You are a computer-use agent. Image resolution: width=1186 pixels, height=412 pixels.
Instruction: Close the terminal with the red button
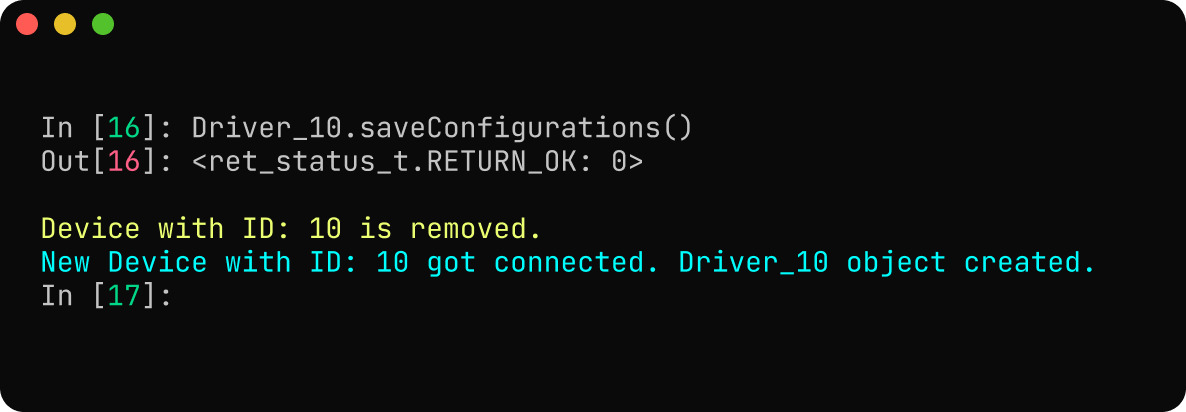[x=27, y=24]
